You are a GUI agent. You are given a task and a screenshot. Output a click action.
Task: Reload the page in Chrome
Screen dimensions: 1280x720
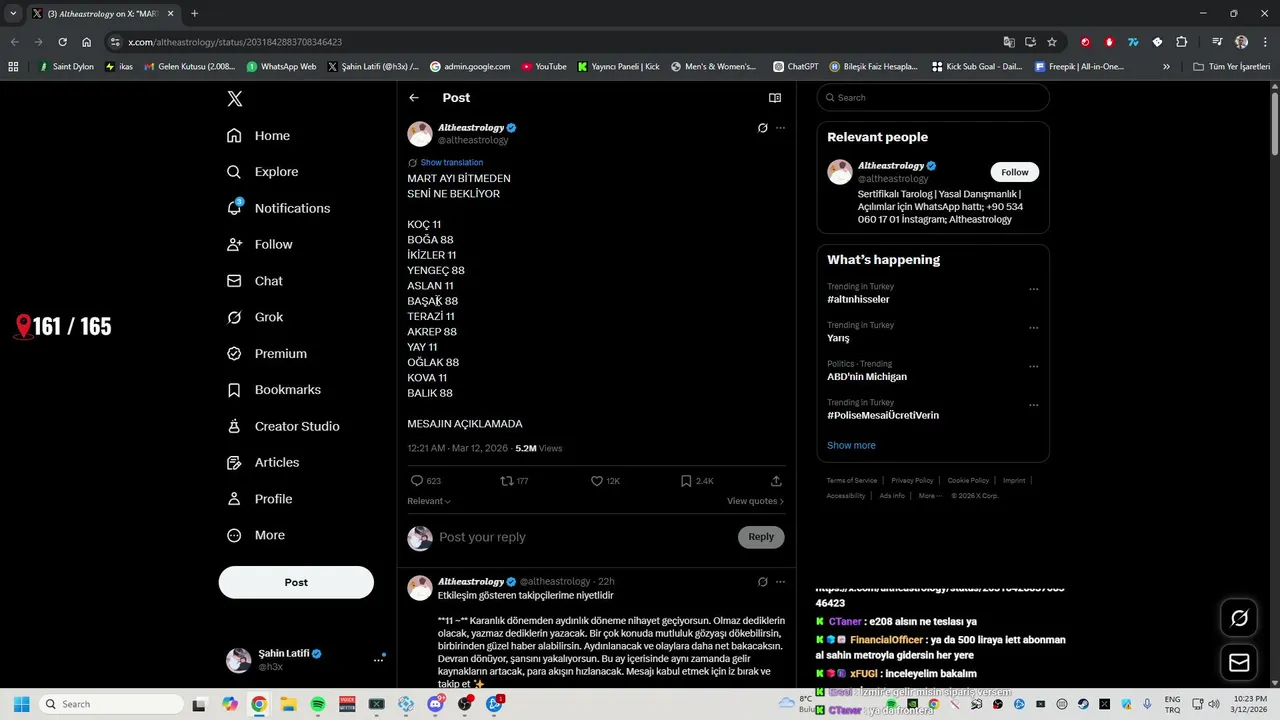point(62,42)
